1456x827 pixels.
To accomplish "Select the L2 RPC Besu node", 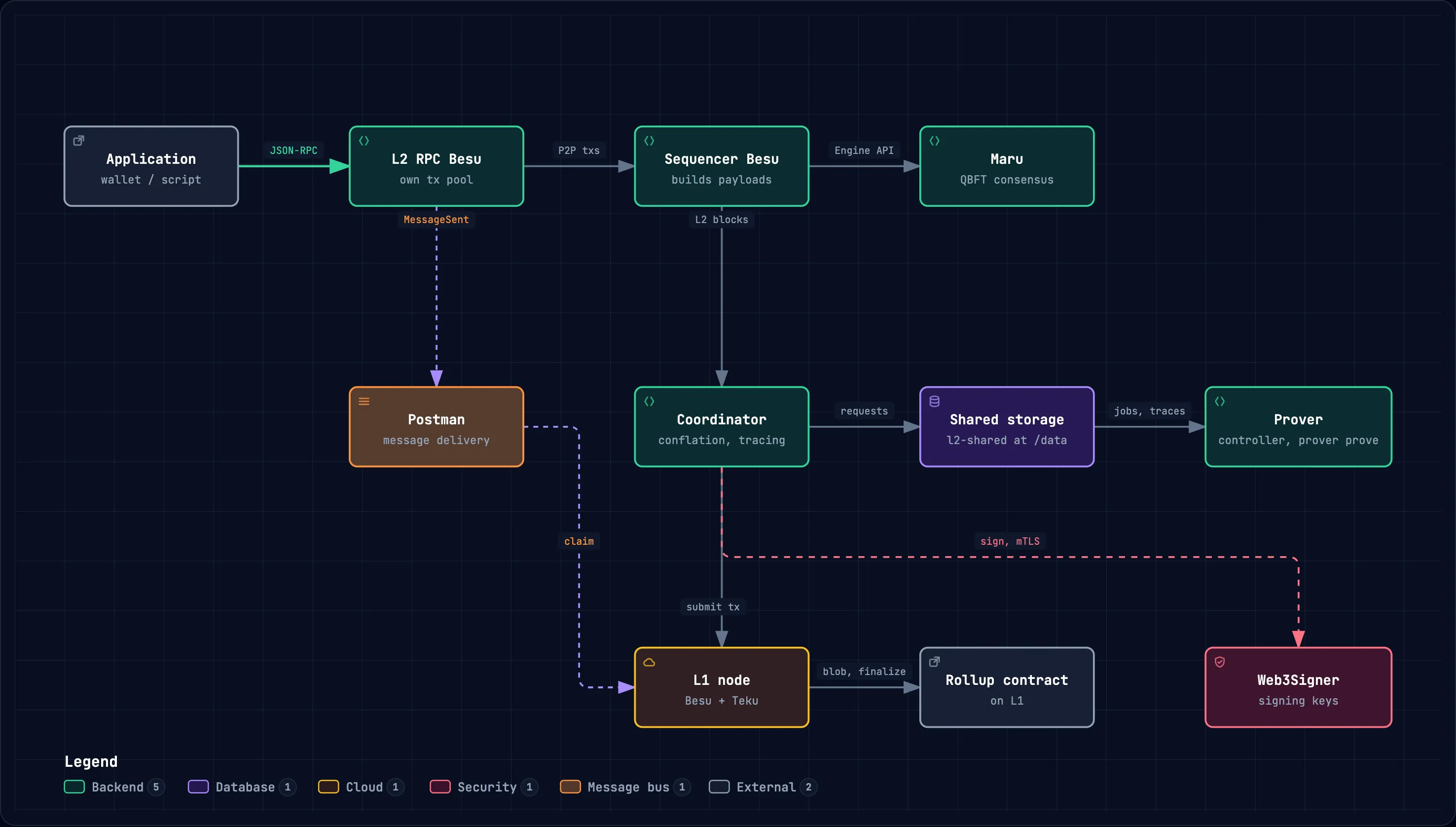I will click(x=437, y=166).
